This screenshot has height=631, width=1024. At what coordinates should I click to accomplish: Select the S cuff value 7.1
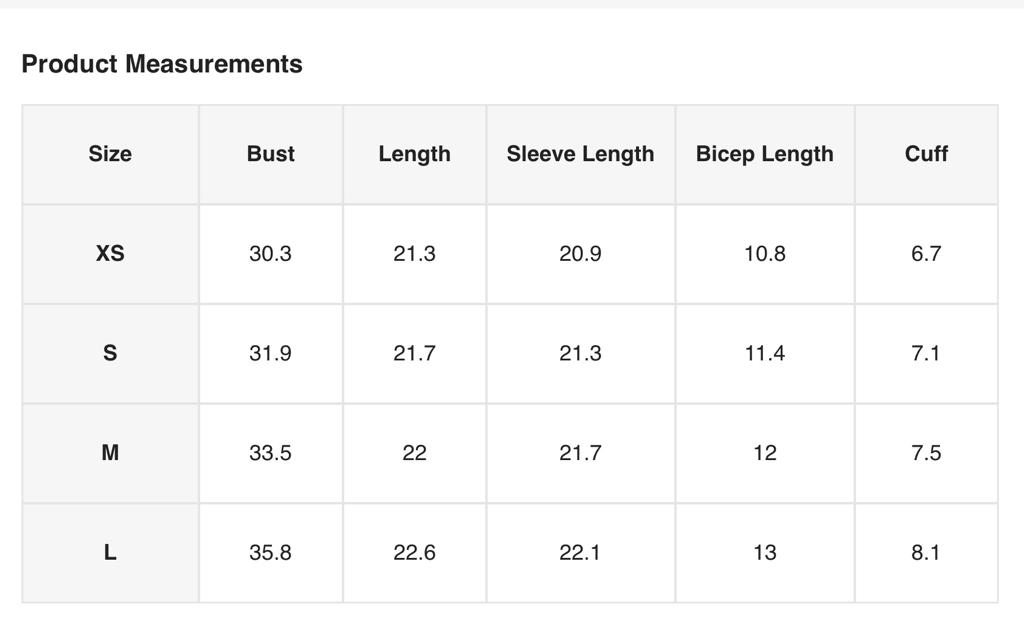point(926,353)
